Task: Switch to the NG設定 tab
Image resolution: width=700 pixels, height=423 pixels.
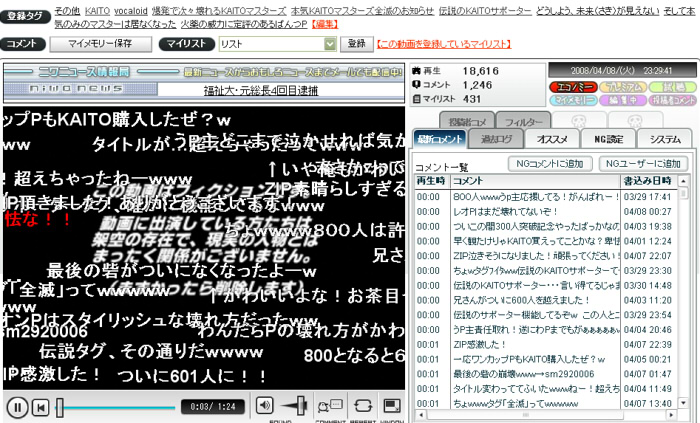Action: (x=608, y=139)
